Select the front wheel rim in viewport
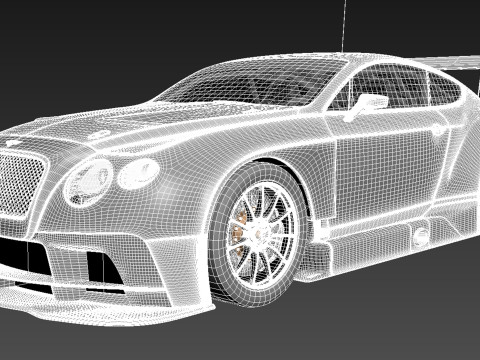The height and width of the screenshot is (360, 480). tap(262, 234)
